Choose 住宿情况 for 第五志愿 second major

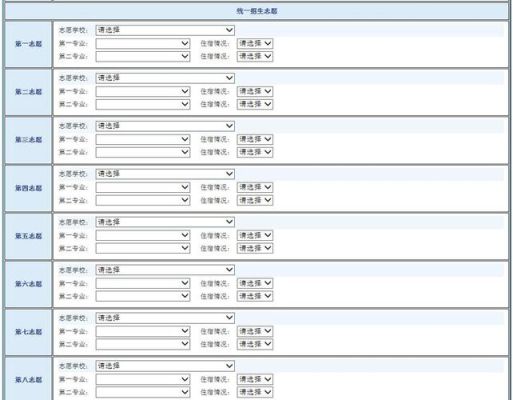(x=255, y=248)
